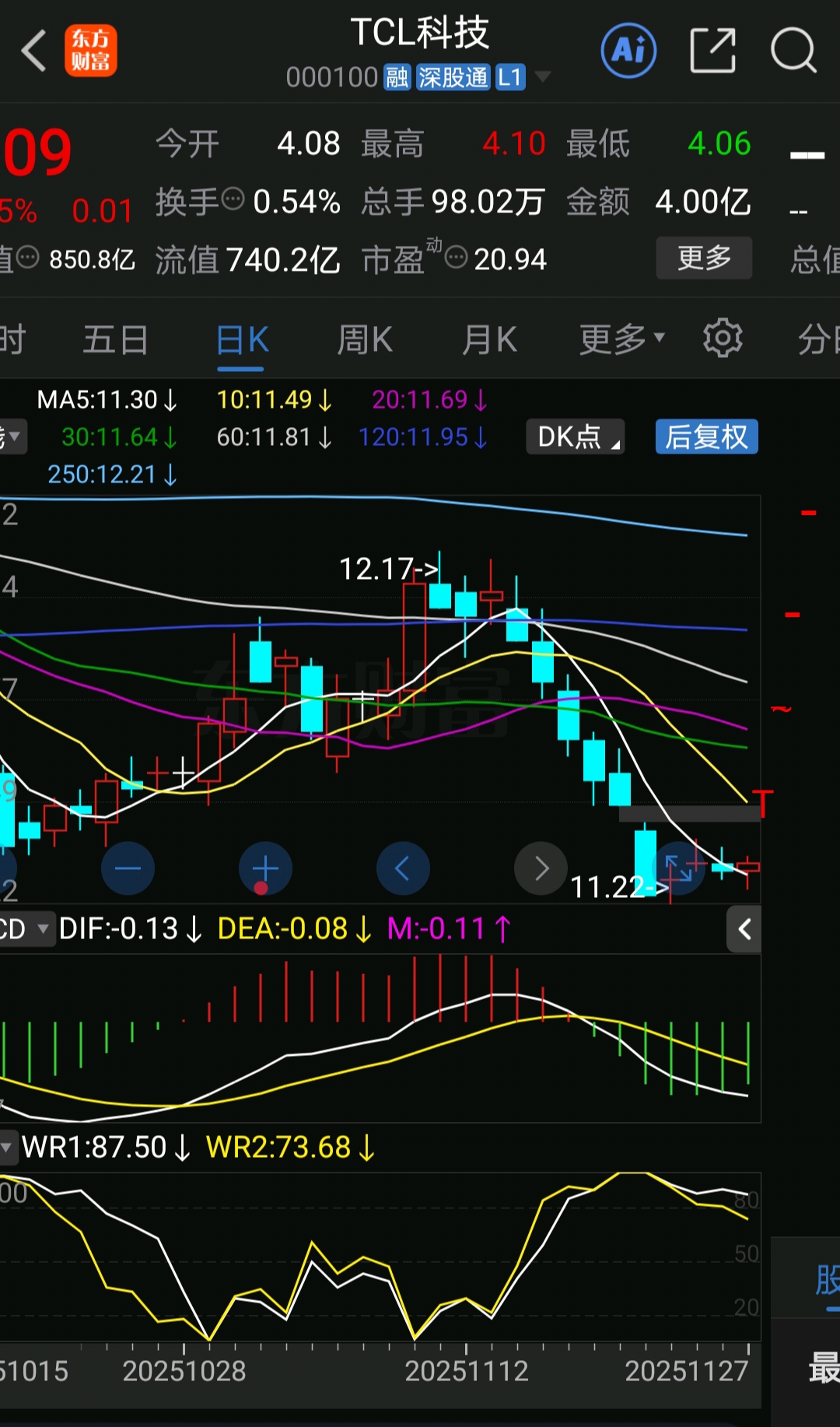Tap the 11.22 low price label
Viewport: 840px width, 1427px height.
(619, 886)
